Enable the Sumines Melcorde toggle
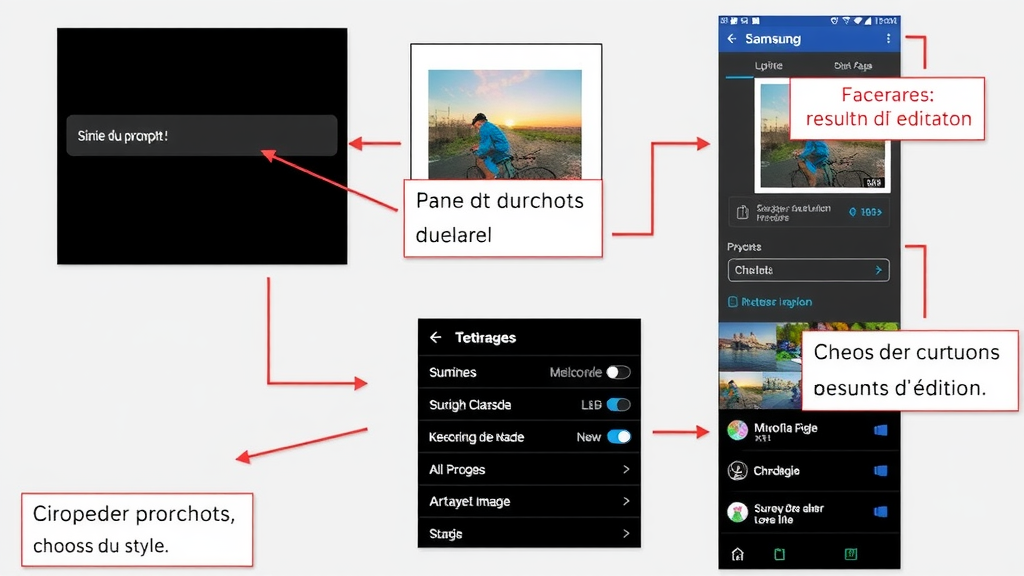Viewport: 1024px width, 576px height. click(x=619, y=371)
